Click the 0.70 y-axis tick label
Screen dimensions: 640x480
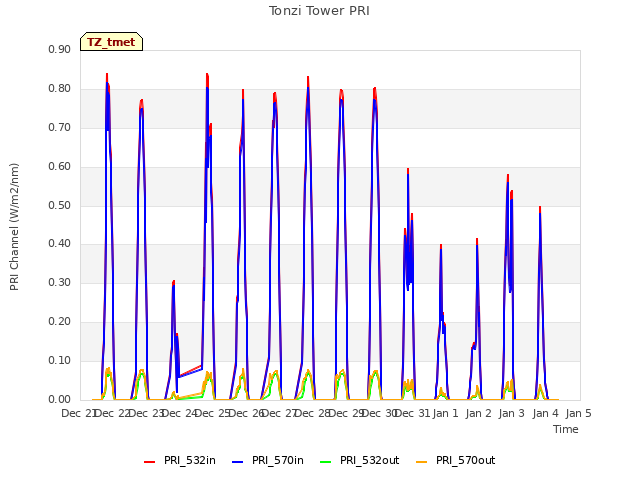click(60, 127)
